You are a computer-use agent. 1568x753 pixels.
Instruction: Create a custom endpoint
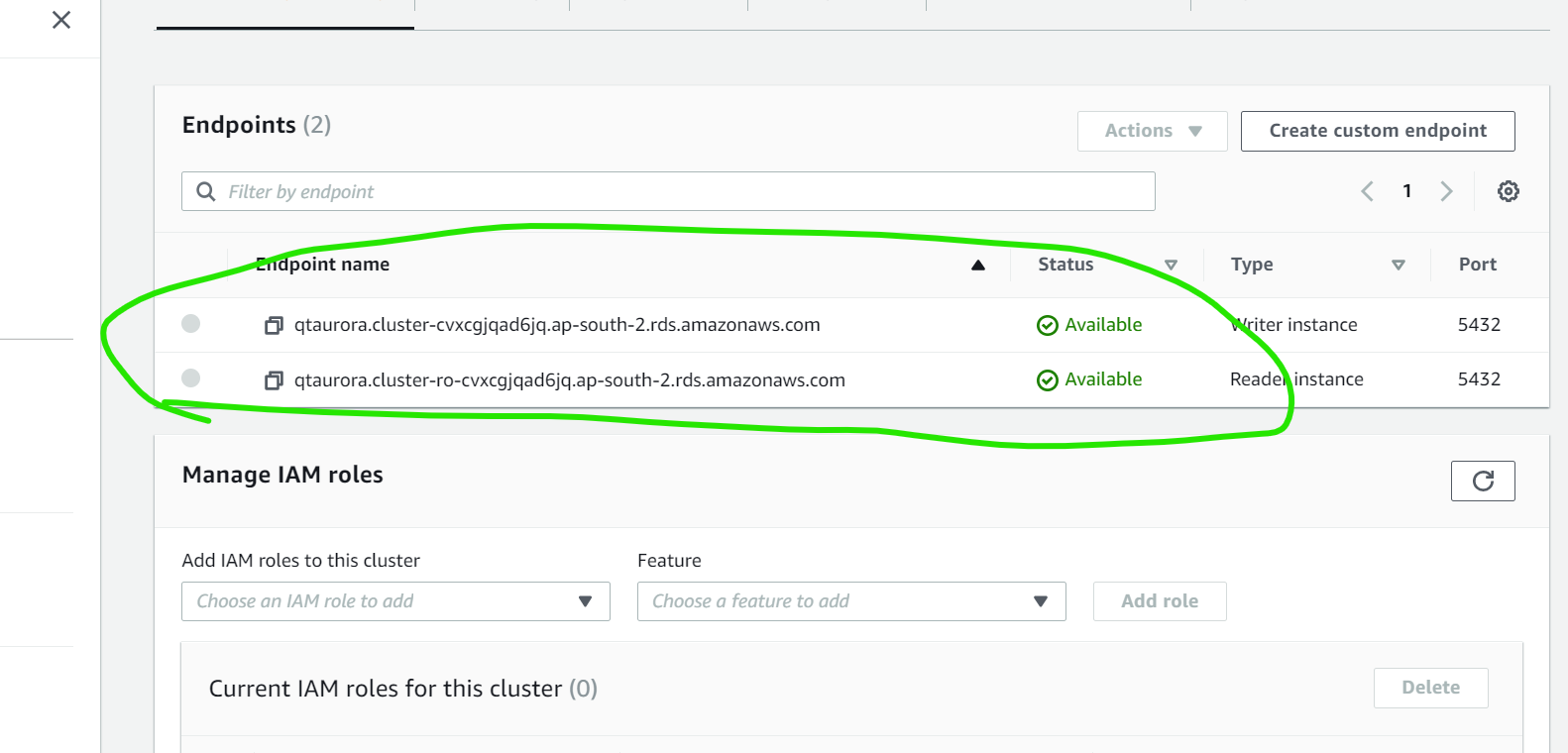point(1378,131)
